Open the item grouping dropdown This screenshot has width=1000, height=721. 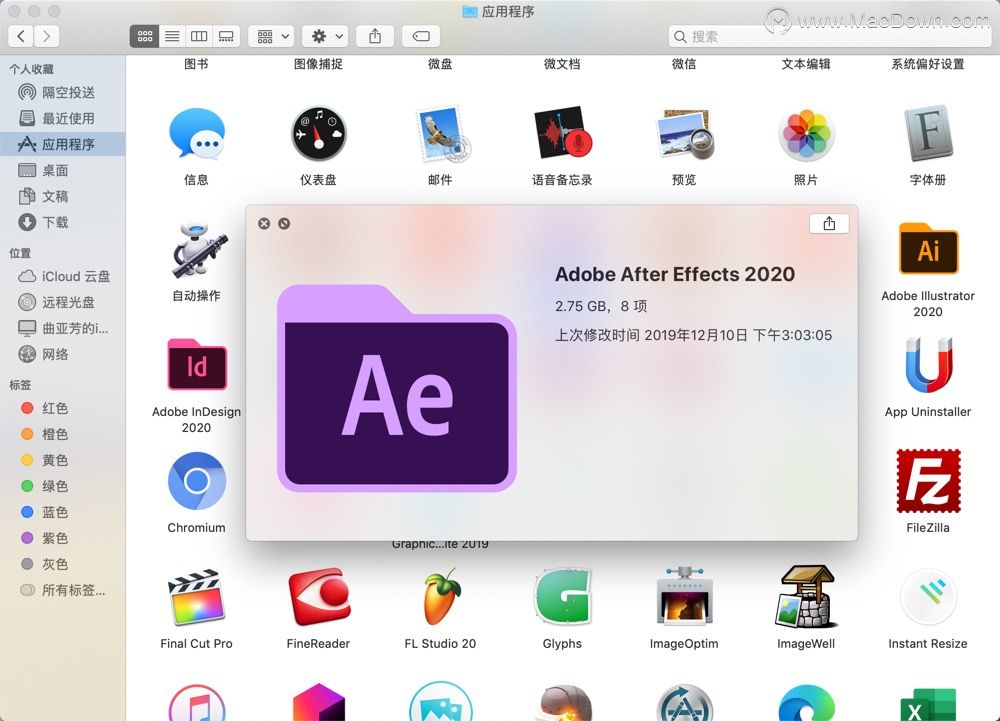coord(272,36)
